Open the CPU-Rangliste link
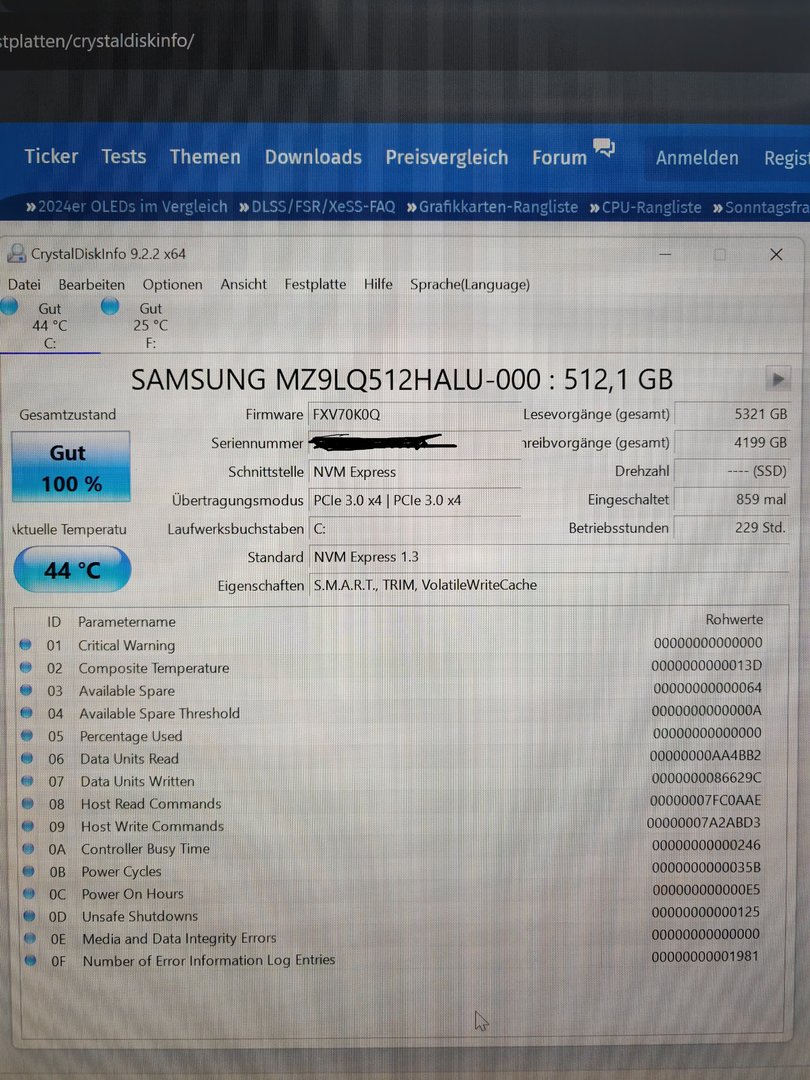 (645, 207)
